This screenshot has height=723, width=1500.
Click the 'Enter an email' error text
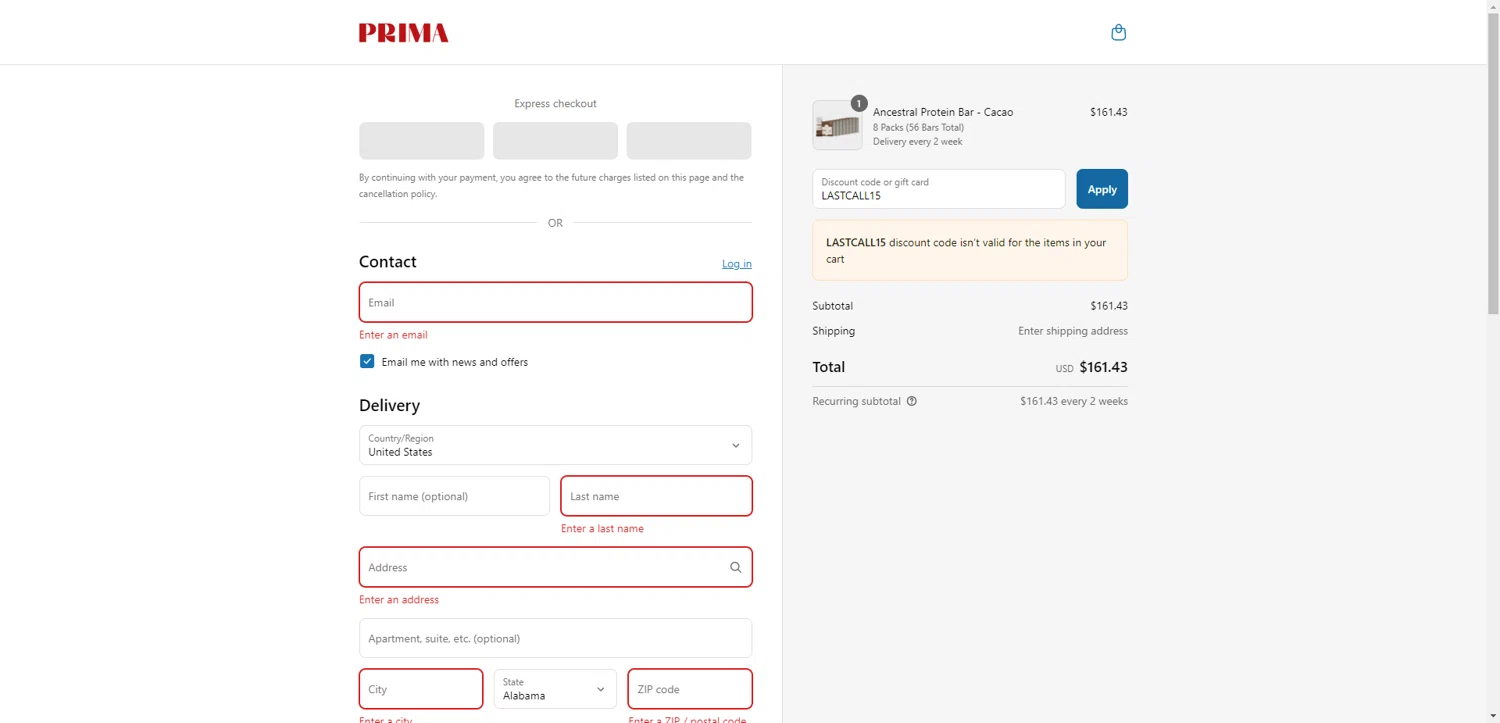point(393,335)
